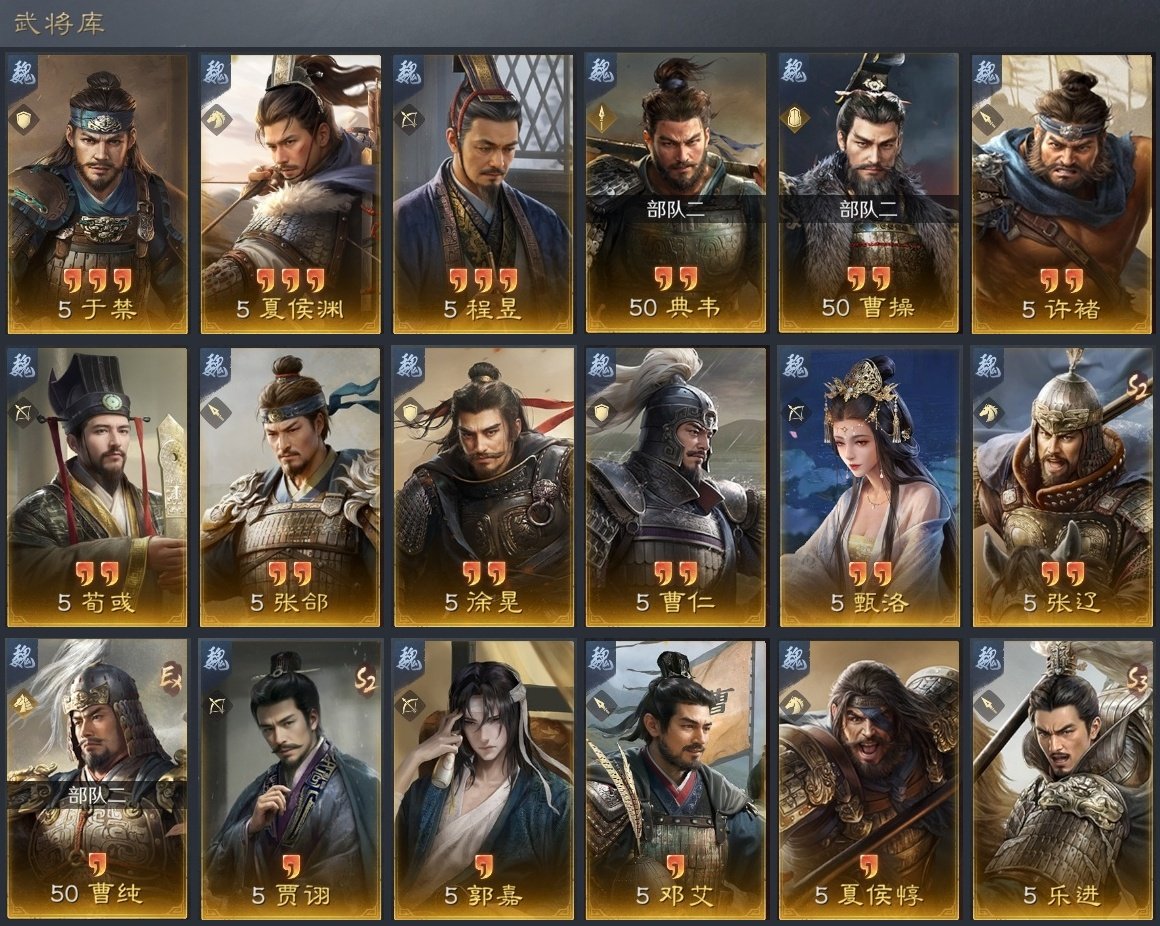The width and height of the screenshot is (1160, 926).
Task: Click the 武将库 title heading
Action: click(59, 23)
